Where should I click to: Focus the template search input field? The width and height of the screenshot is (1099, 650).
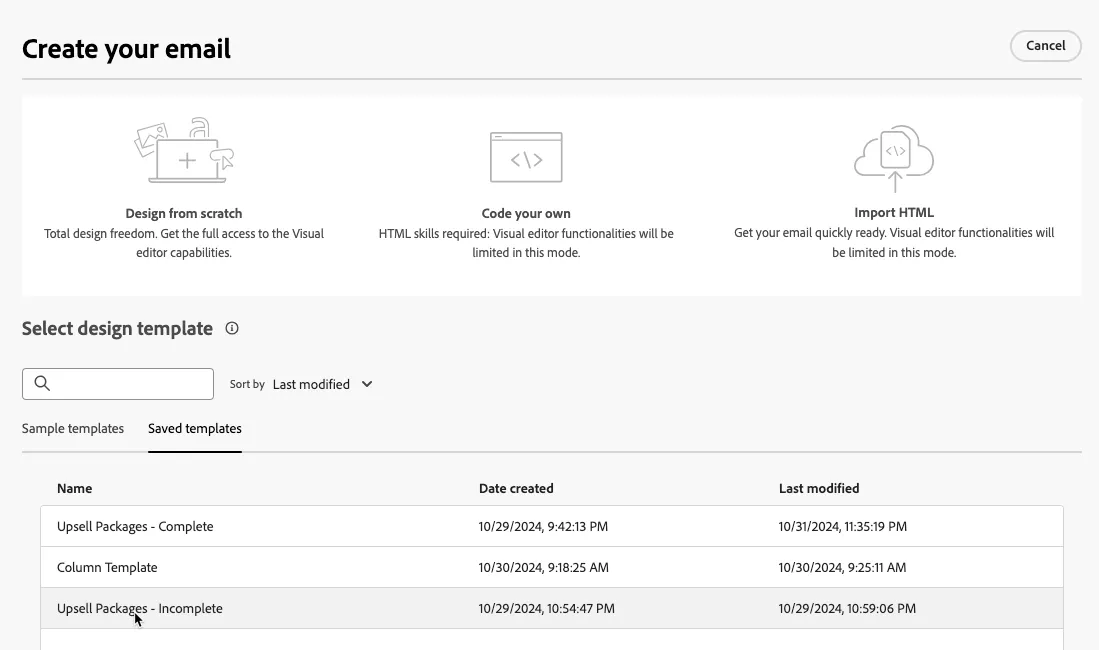118,384
